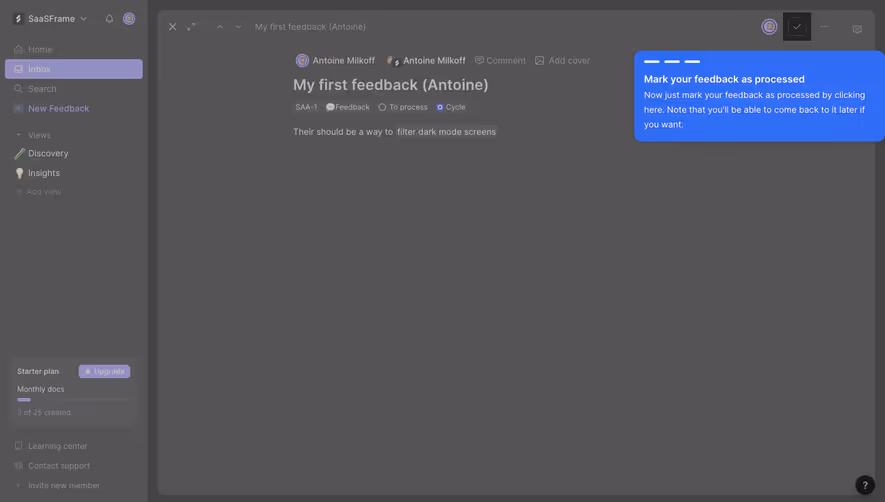
Task: Click the Monthly docs progress bar
Action: coord(73,400)
